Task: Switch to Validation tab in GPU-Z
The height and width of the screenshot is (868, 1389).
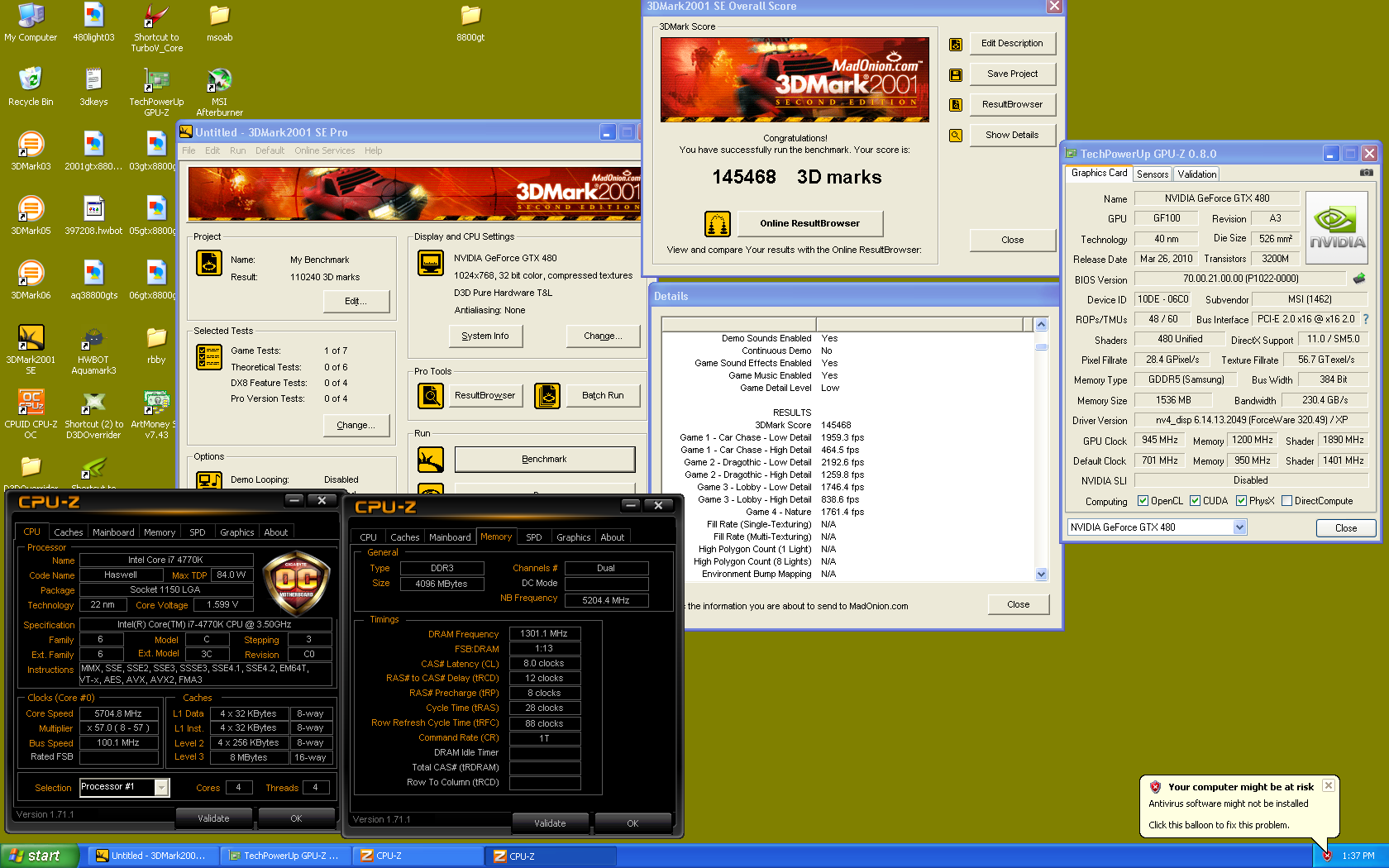Action: tap(1196, 174)
